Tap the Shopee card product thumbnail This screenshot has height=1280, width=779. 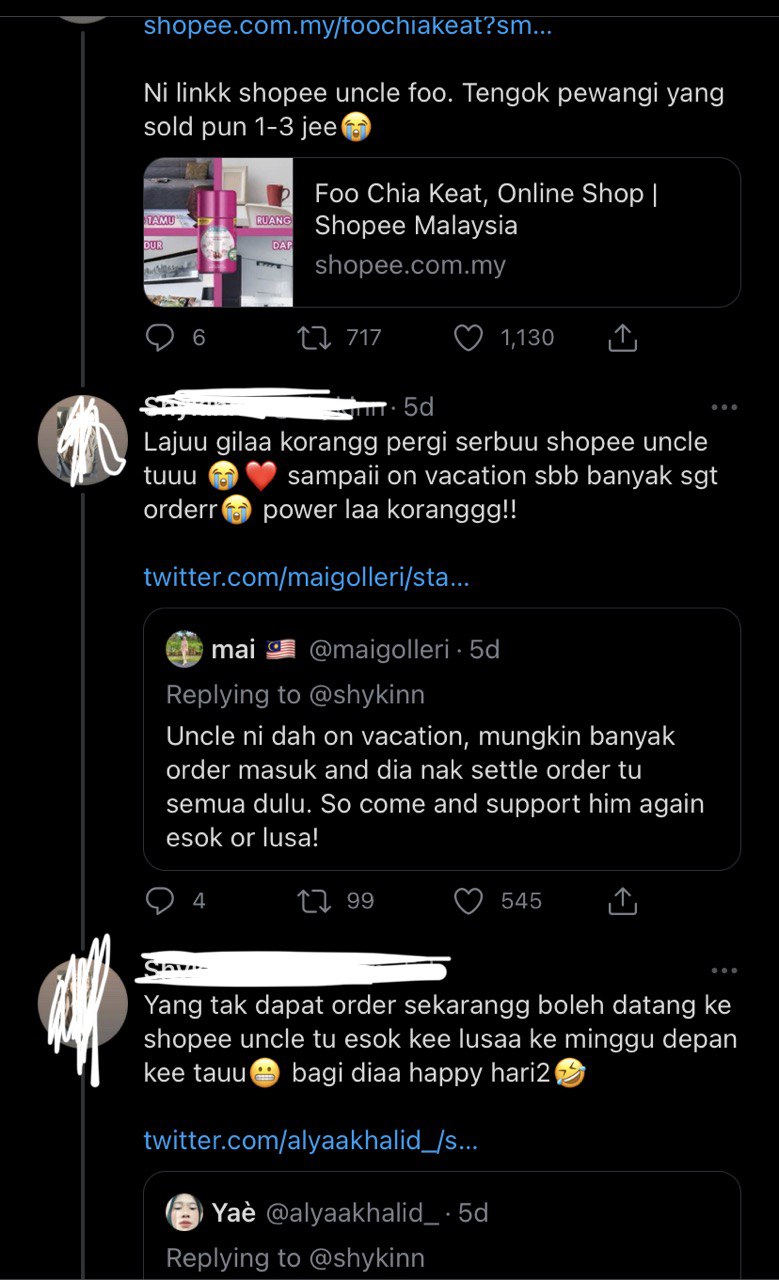click(219, 232)
